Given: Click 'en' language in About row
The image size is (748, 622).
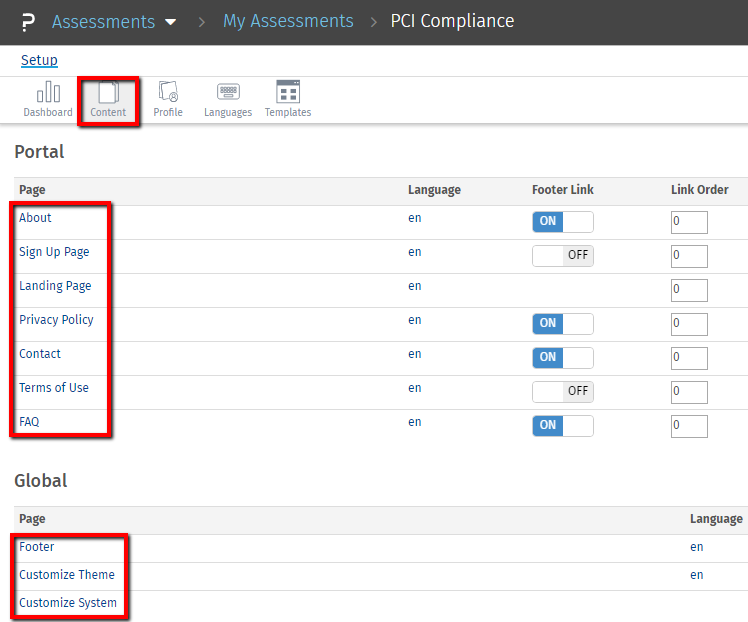Looking at the screenshot, I should click(415, 218).
